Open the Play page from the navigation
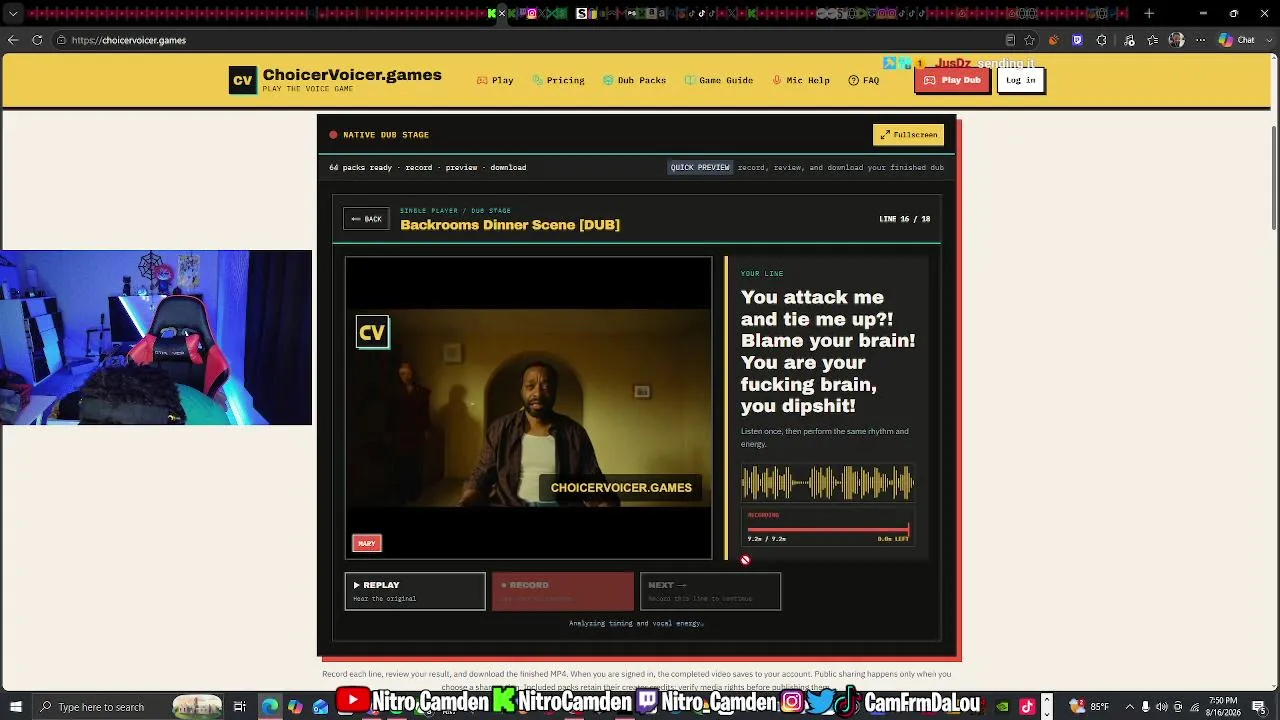The width and height of the screenshot is (1280, 720). [x=495, y=80]
